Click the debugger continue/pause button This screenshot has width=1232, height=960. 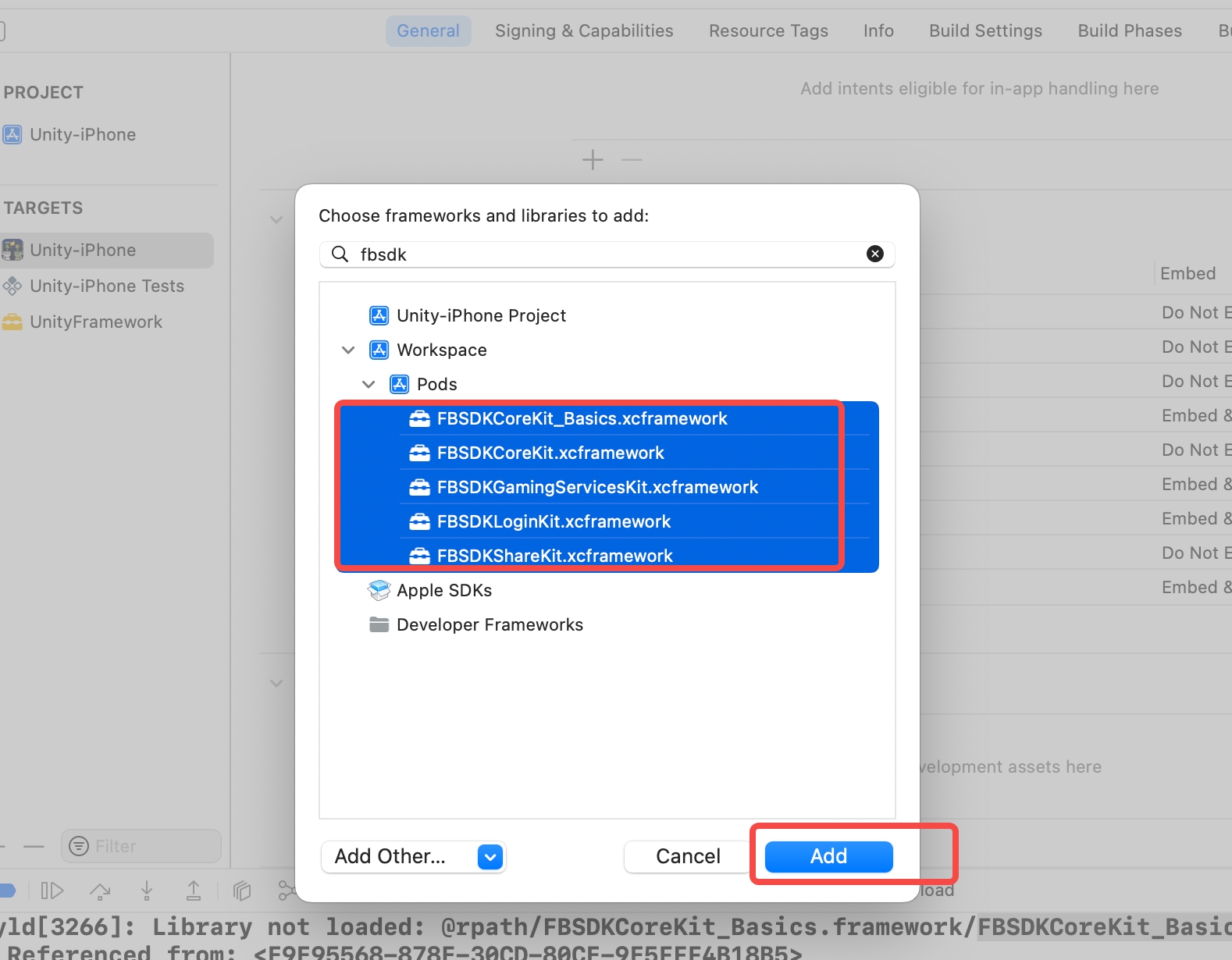52,891
